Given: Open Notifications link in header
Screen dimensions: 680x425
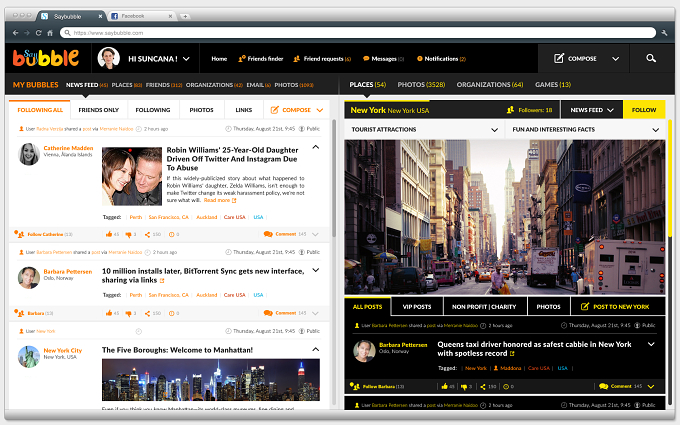Looking at the screenshot, I should [441, 59].
